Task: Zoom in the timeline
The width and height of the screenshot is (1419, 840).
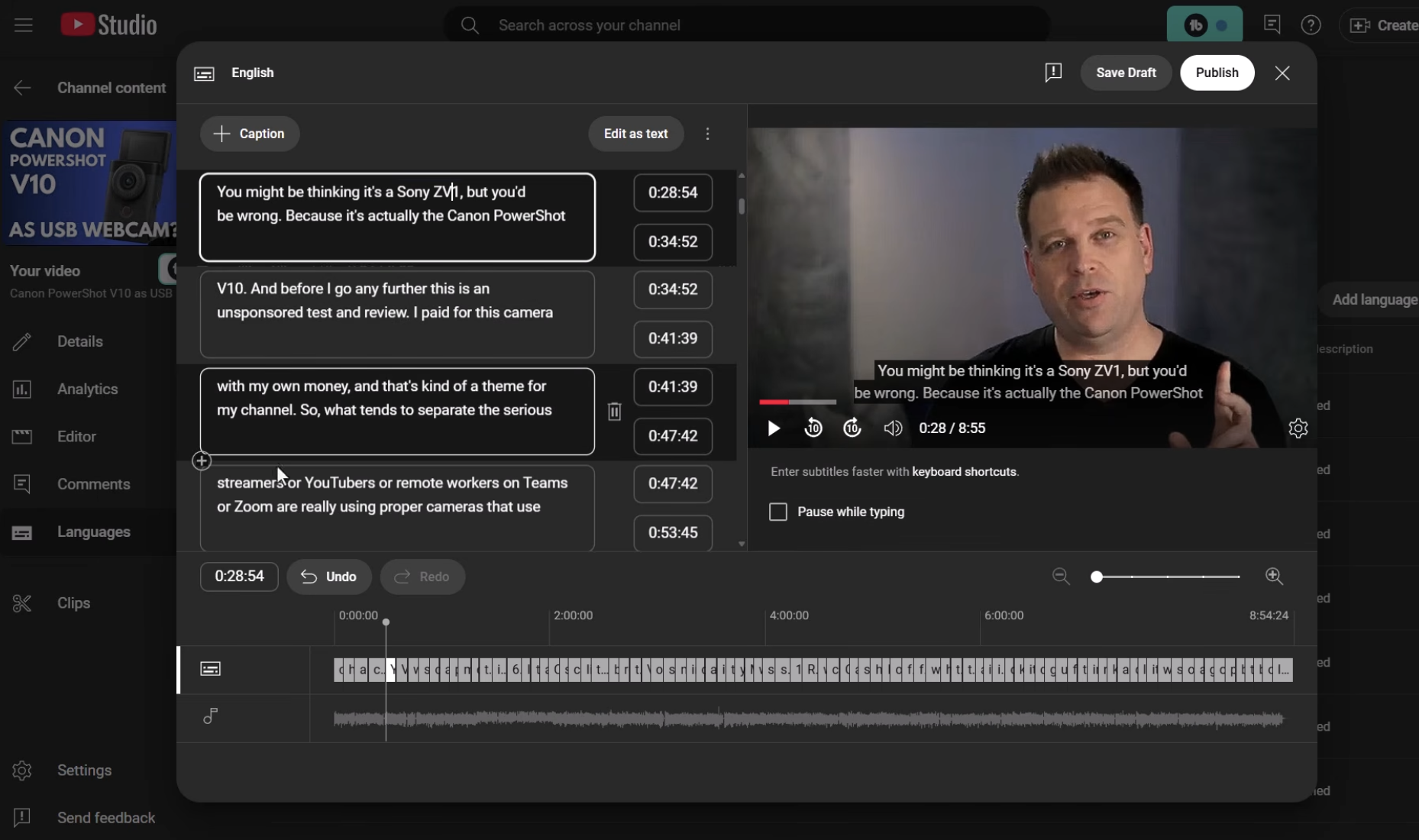Action: pyautogui.click(x=1274, y=577)
